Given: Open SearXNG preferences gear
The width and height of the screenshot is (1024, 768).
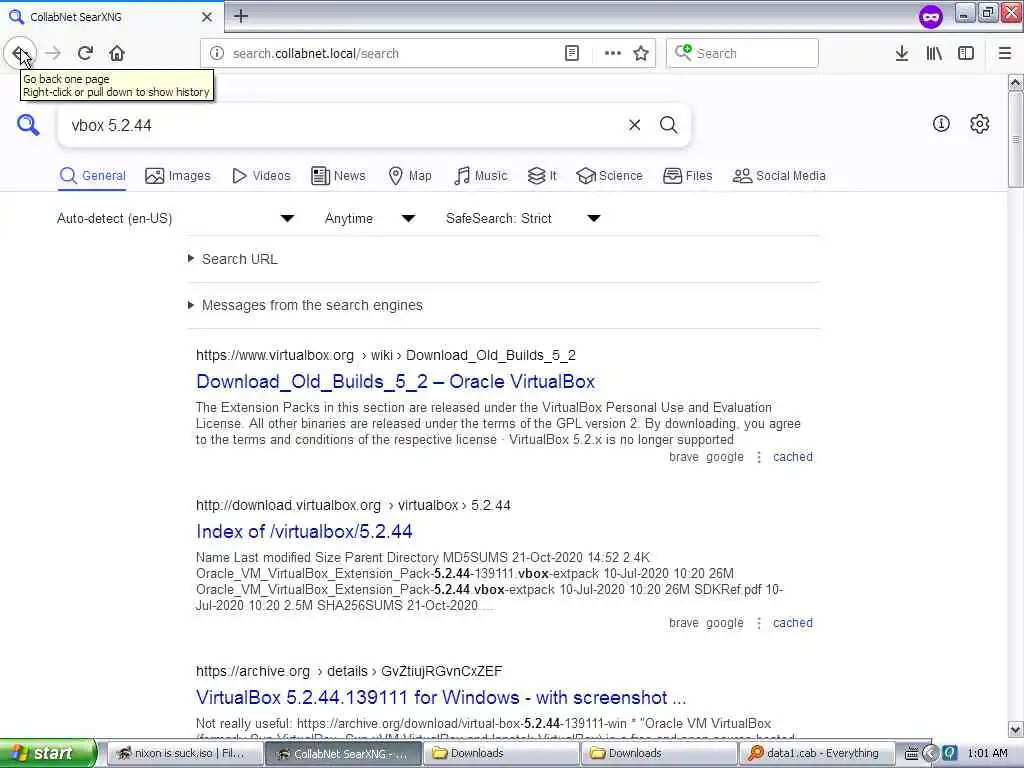Looking at the screenshot, I should (x=980, y=123).
